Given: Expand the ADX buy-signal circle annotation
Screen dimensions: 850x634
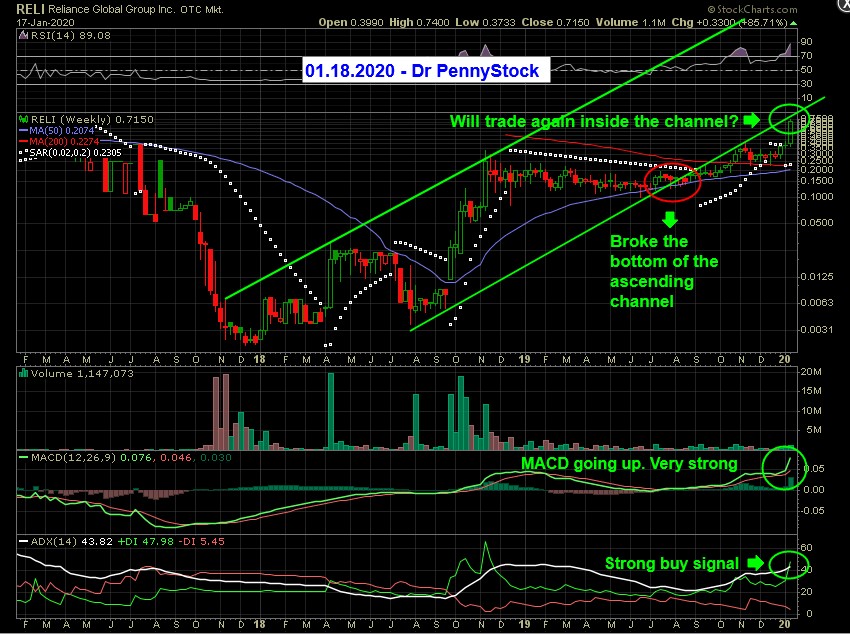Looking at the screenshot, I should tap(790, 565).
